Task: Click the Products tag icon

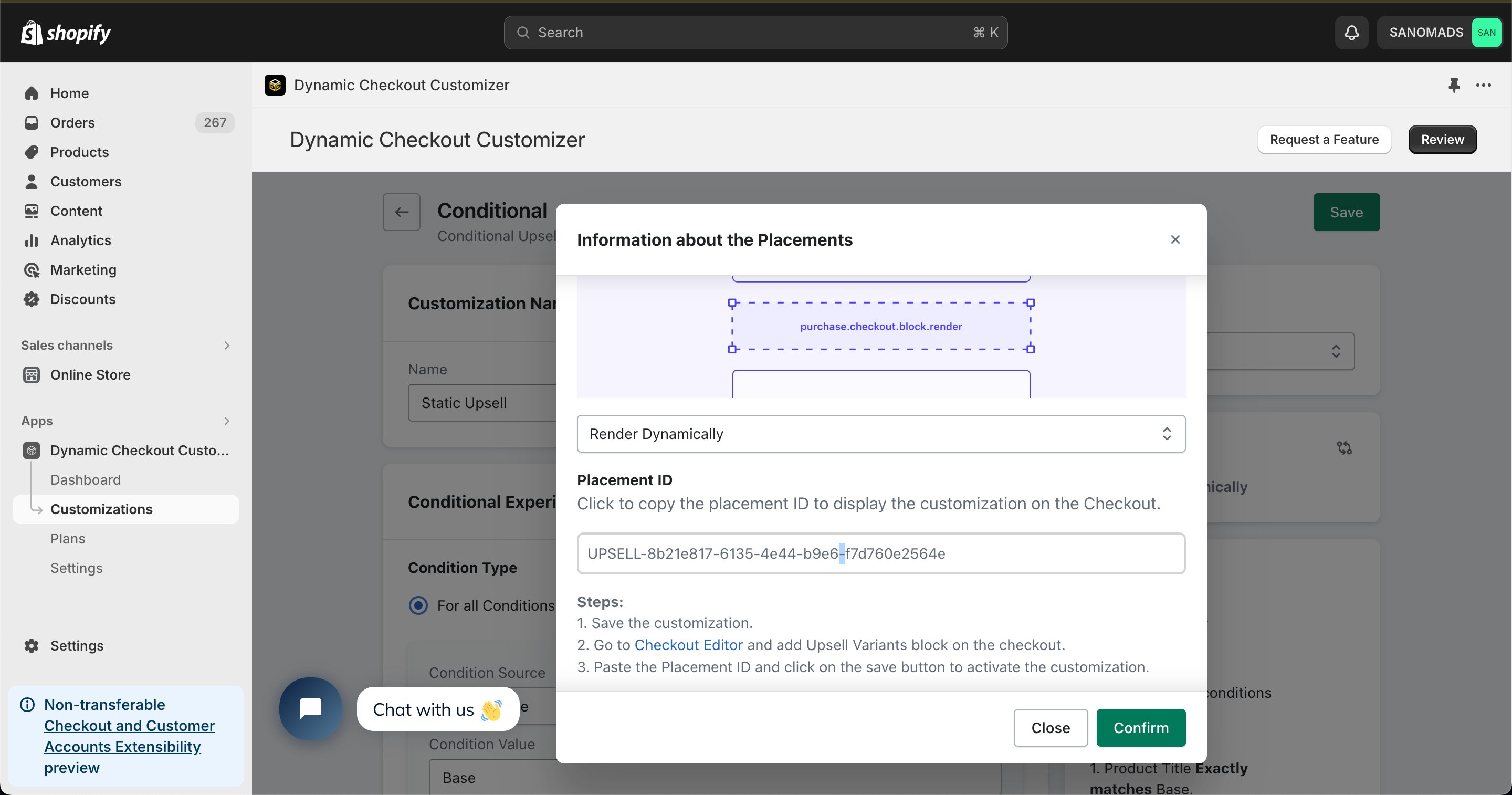Action: coord(31,152)
